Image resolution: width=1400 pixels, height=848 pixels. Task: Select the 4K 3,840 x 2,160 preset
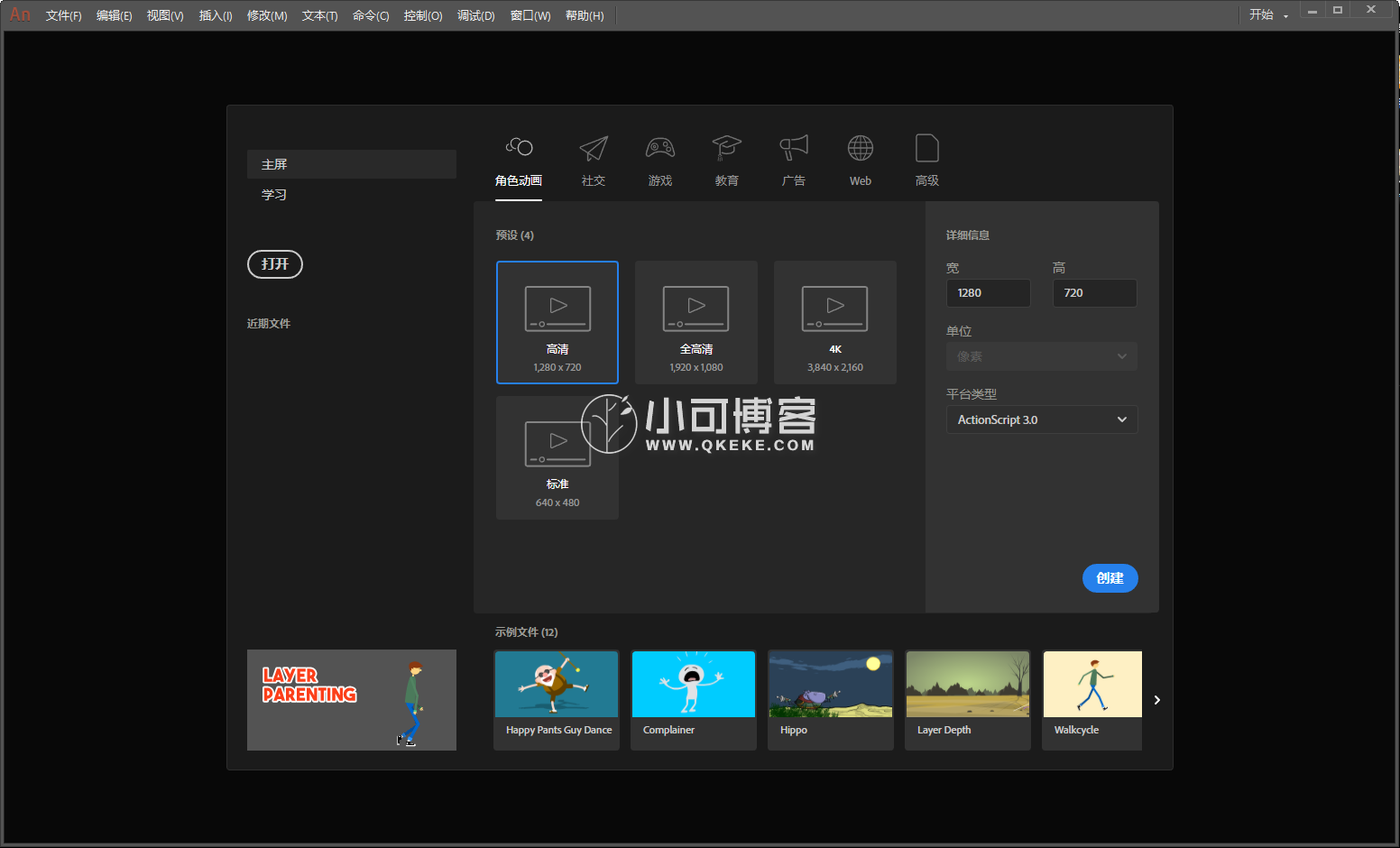click(x=835, y=322)
